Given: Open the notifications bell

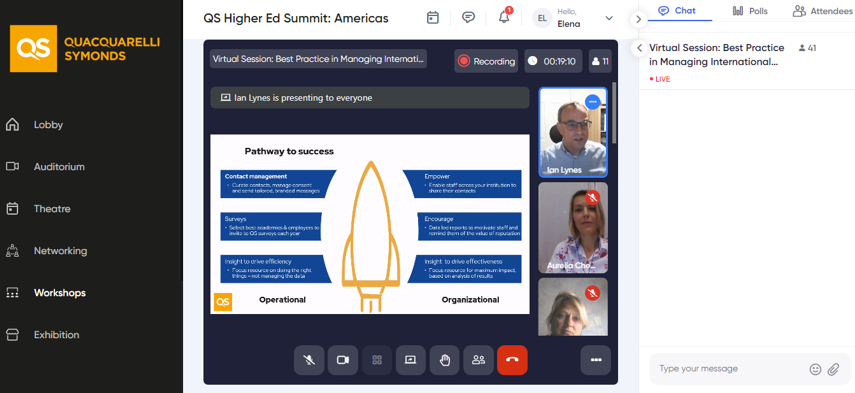Looking at the screenshot, I should [504, 17].
